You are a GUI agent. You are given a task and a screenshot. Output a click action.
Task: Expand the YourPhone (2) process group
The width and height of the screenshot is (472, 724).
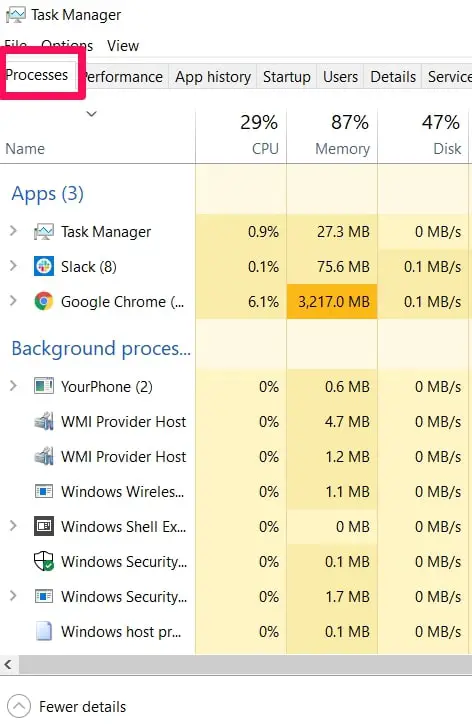click(x=13, y=386)
